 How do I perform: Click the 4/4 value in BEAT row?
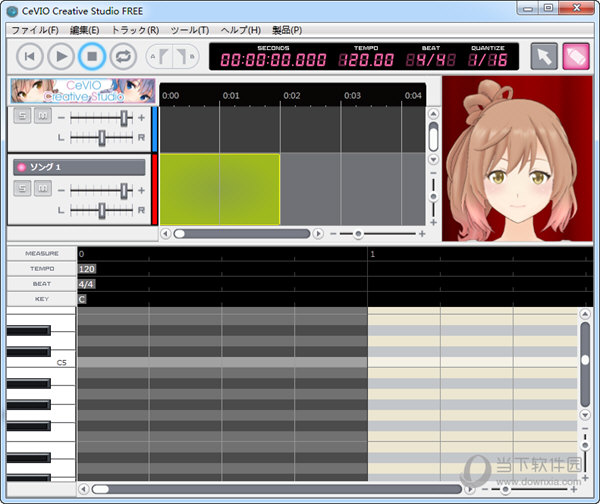point(87,284)
